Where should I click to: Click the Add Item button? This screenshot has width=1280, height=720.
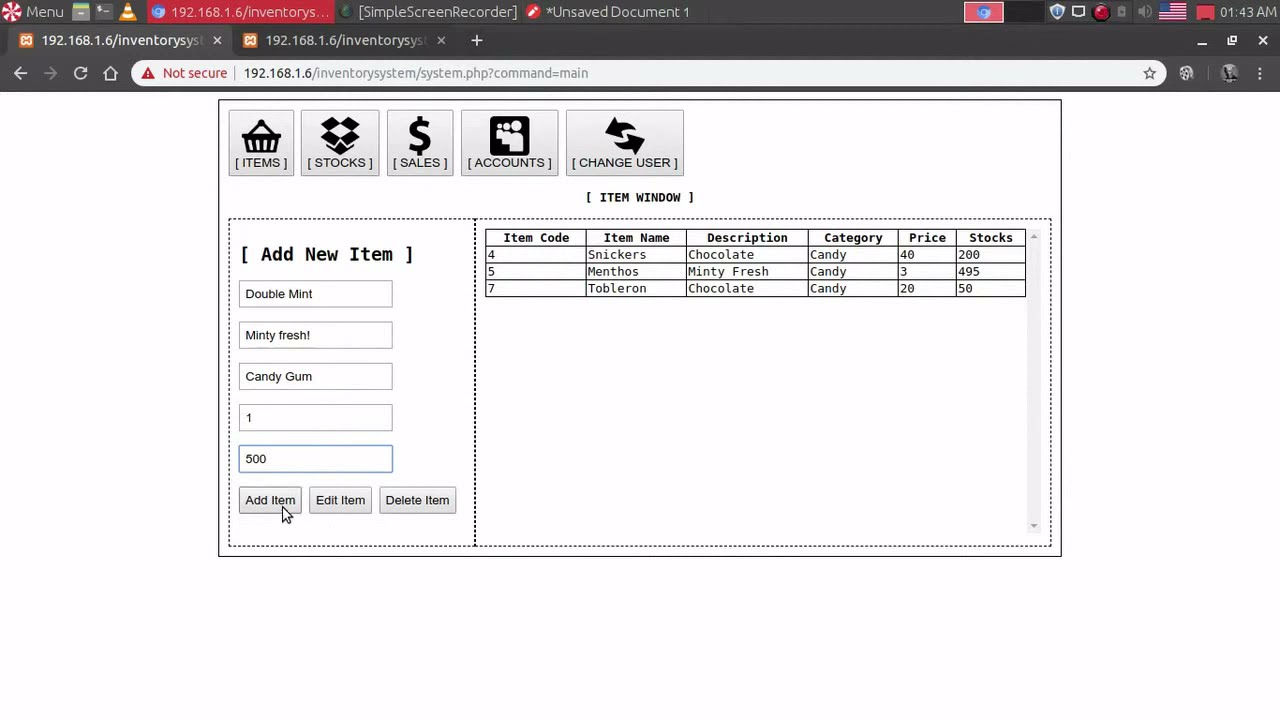coord(270,500)
